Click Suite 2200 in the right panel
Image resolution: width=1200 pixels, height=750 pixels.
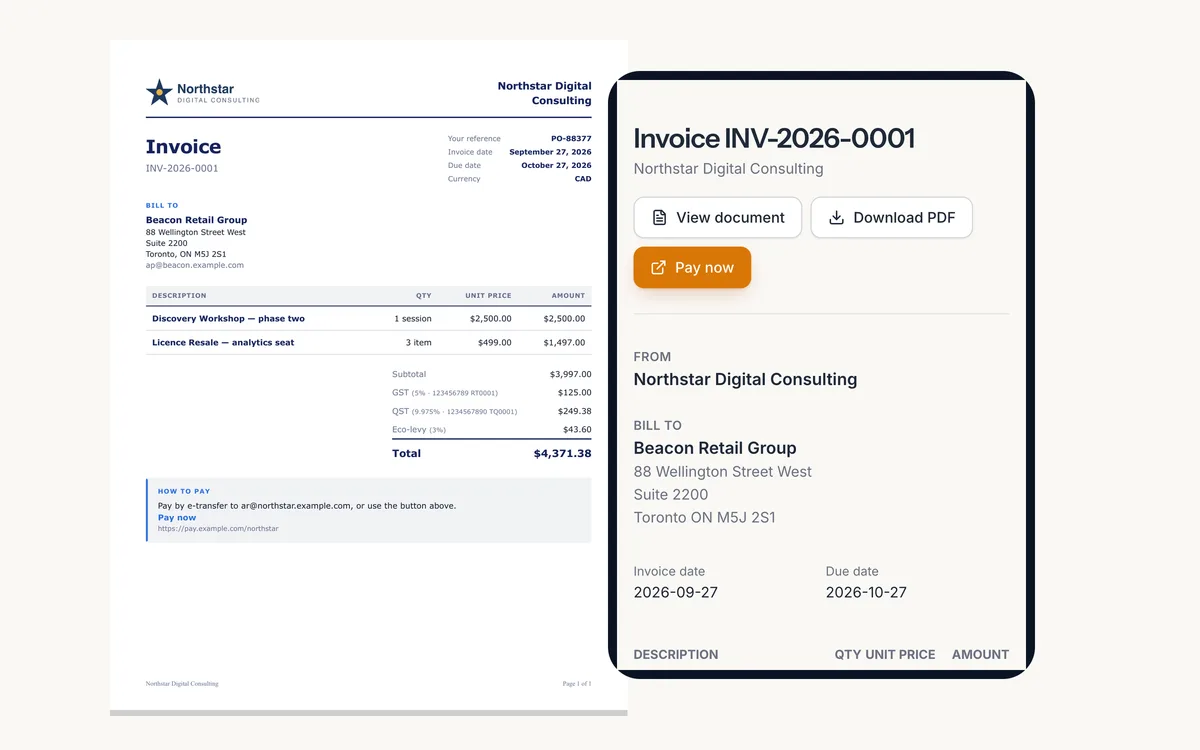(x=671, y=494)
